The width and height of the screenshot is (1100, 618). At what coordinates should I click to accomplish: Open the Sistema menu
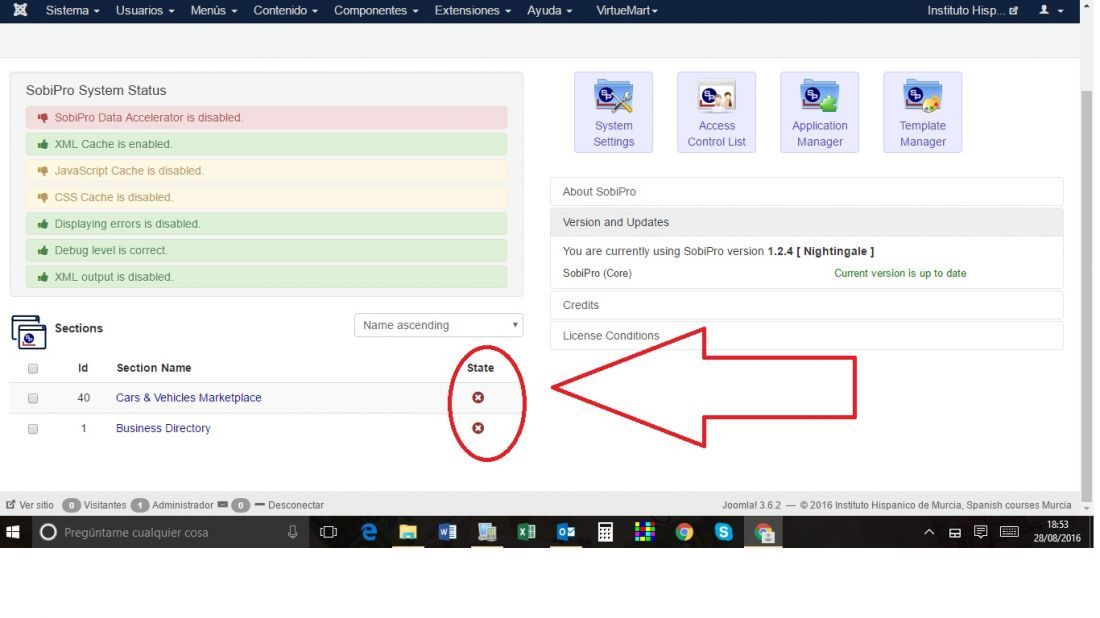click(72, 11)
